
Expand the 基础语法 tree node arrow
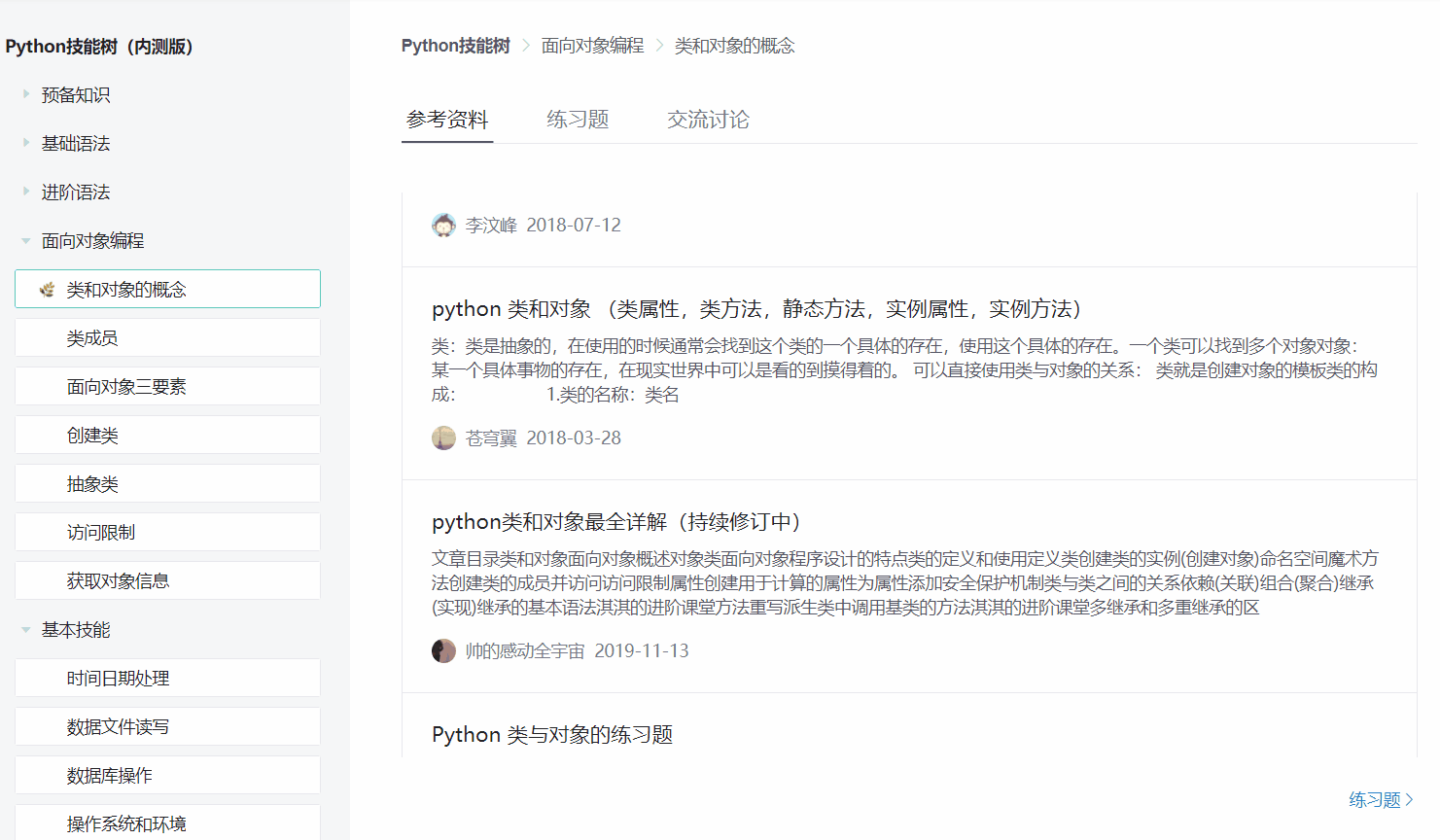[26, 143]
